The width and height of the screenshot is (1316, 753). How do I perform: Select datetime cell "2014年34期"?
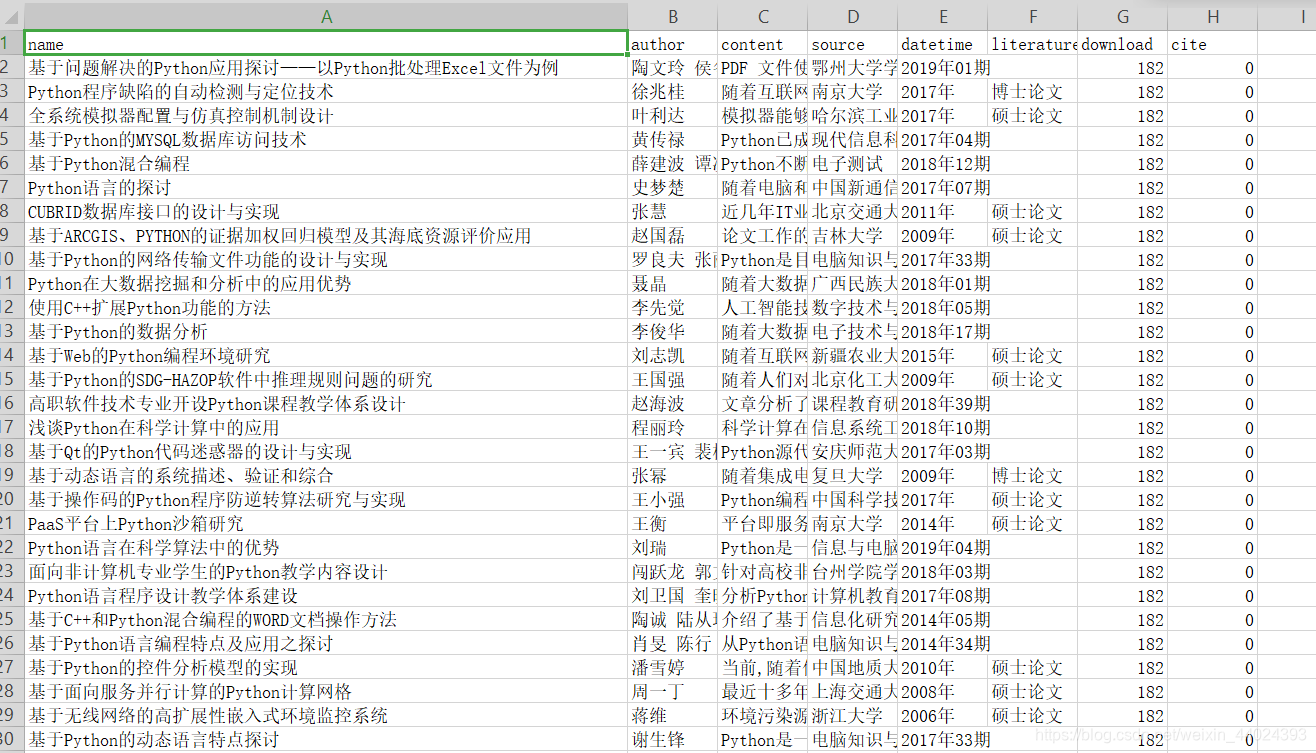pyautogui.click(x=943, y=644)
